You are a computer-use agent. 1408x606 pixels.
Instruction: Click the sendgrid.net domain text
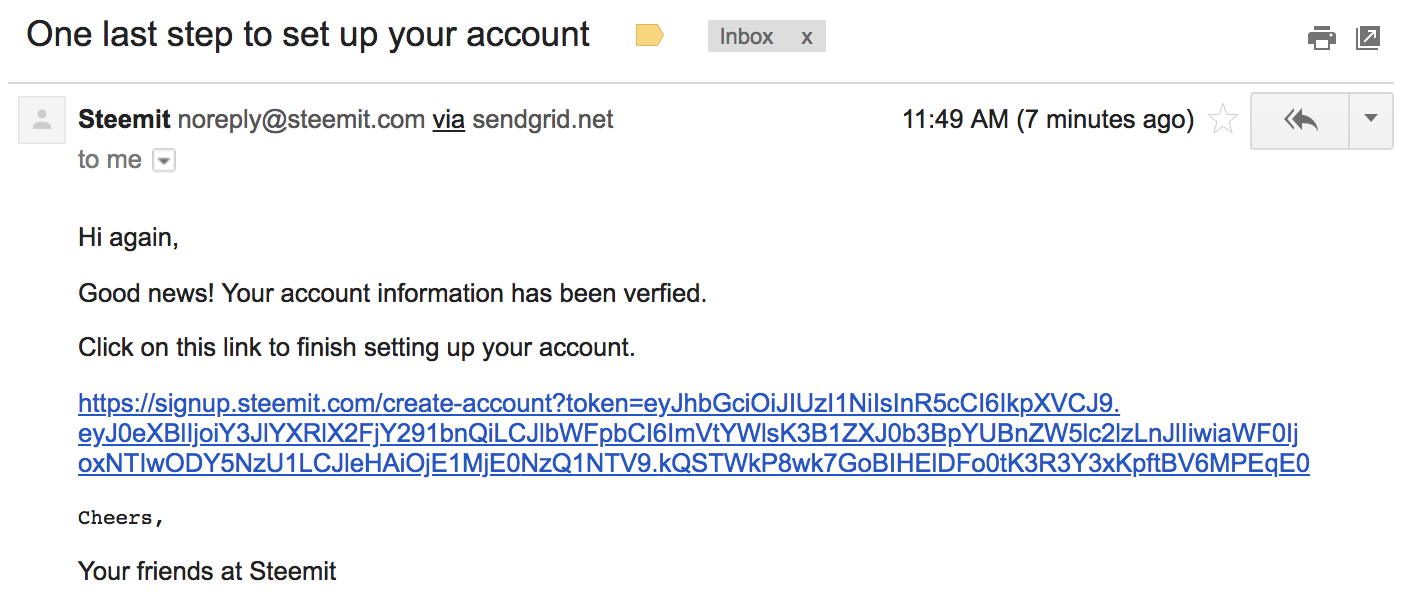[543, 120]
